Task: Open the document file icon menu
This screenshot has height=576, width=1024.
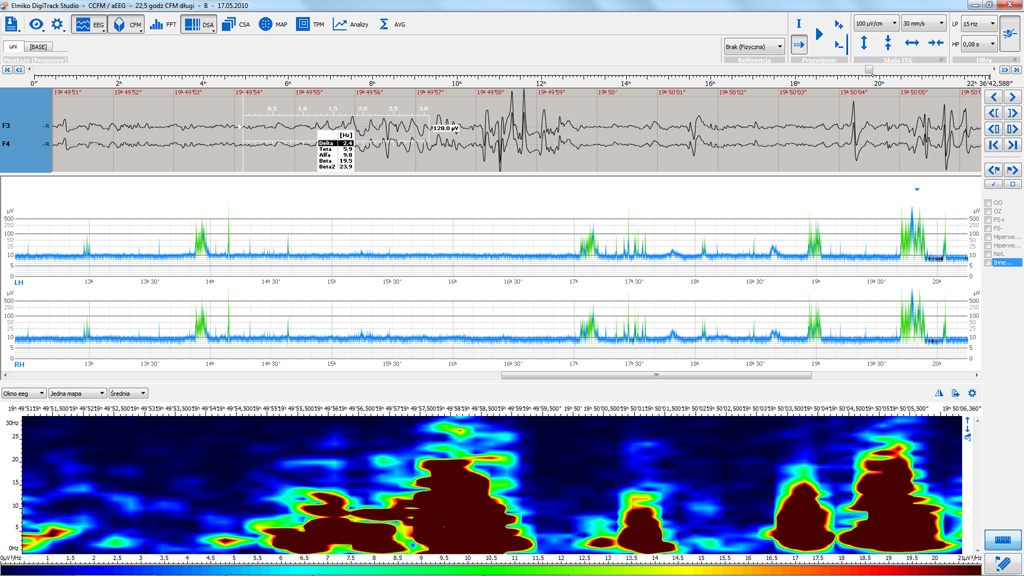Action: click(x=12, y=25)
